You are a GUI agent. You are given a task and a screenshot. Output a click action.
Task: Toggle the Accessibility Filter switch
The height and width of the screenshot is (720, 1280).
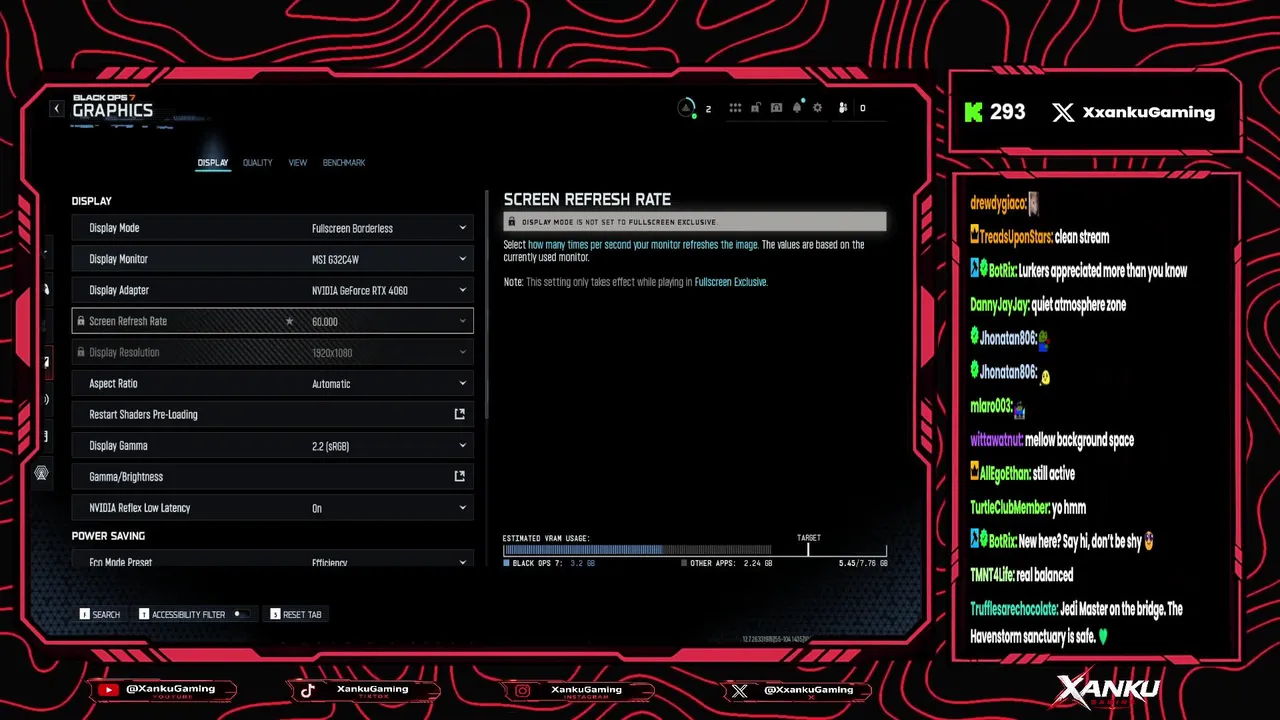[240, 614]
